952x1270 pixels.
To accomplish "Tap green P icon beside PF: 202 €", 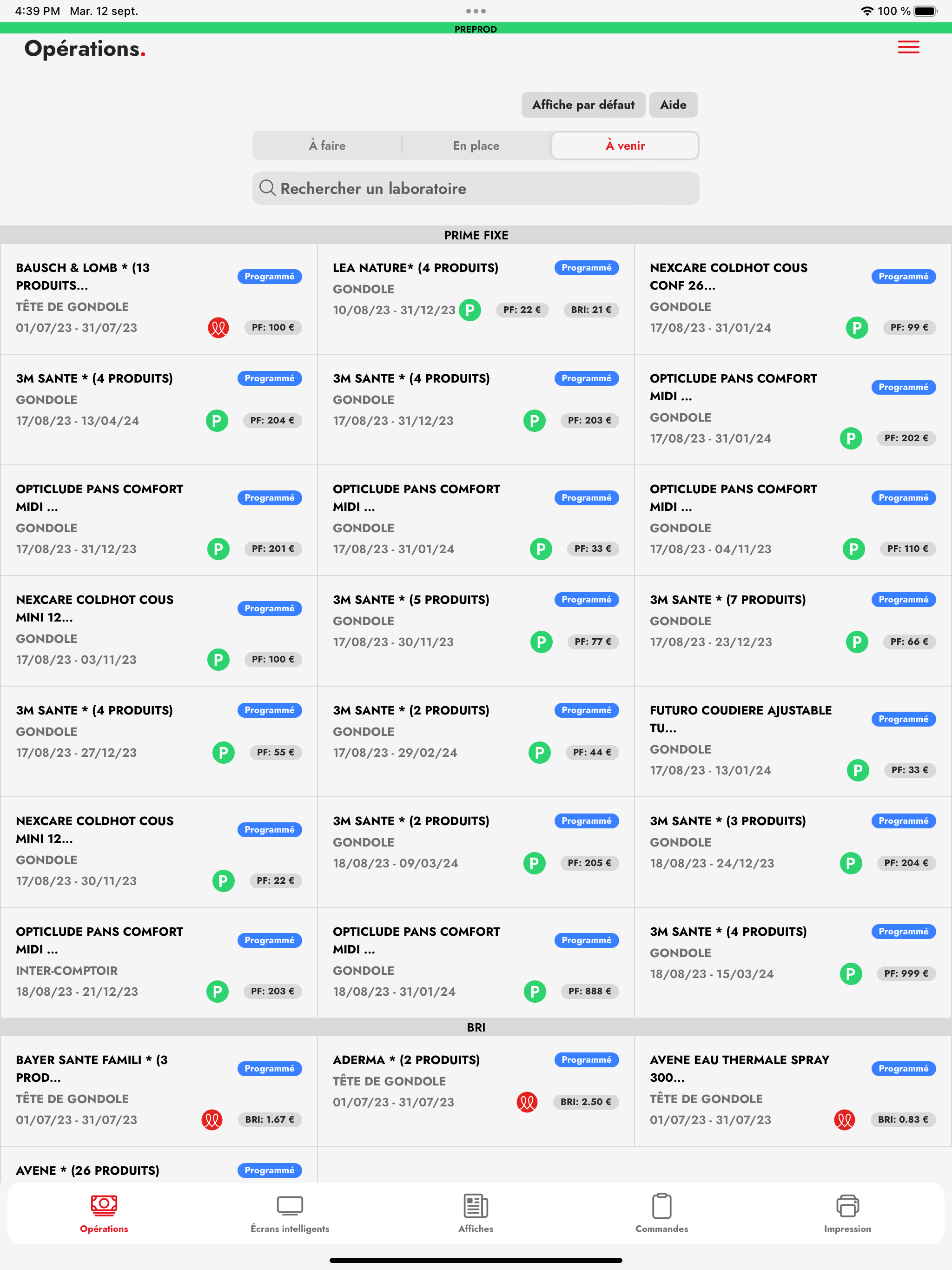I will click(x=851, y=439).
